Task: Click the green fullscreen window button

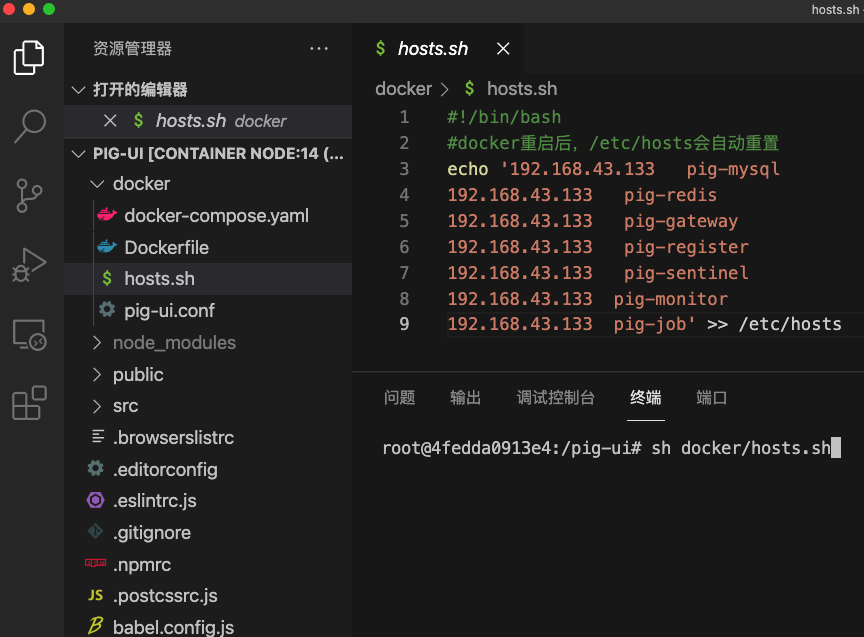Action: (x=49, y=9)
